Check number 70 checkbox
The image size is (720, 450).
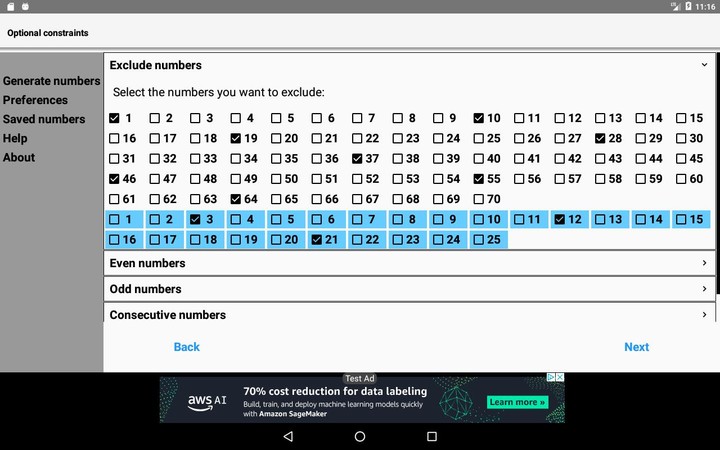(479, 199)
